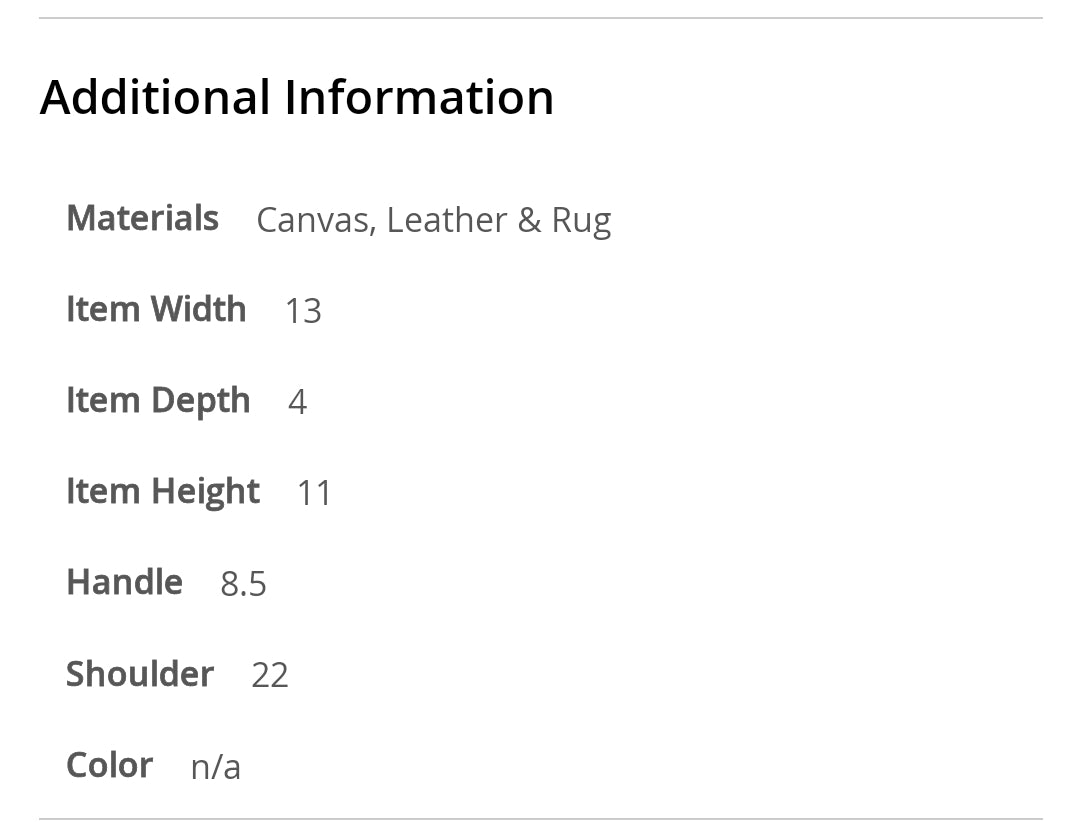Click the Color value n/a
Viewport: 1080px width, 822px height.
pos(216,767)
